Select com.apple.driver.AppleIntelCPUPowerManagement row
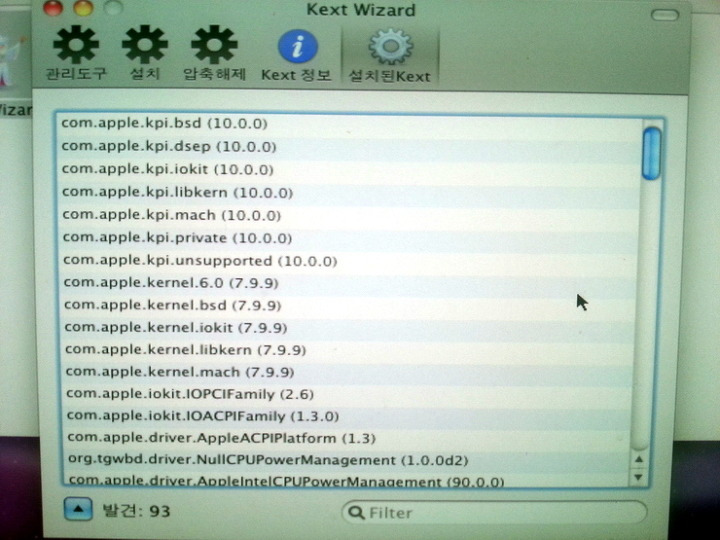The image size is (720, 540). 348,479
